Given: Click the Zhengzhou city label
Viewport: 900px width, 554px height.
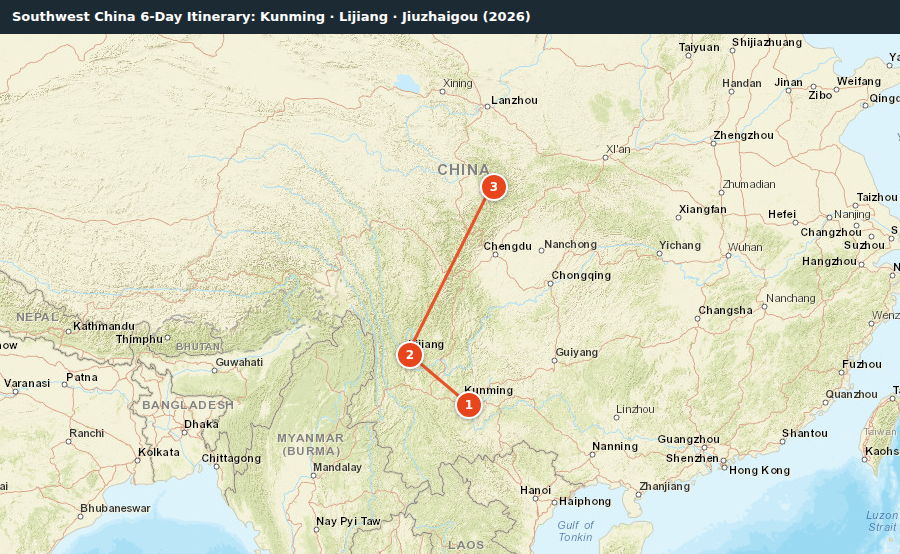Looking at the screenshot, I should (x=743, y=135).
